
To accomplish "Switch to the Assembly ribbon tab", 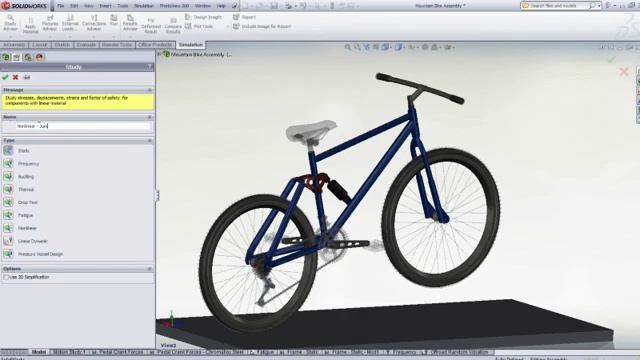I will (14, 45).
